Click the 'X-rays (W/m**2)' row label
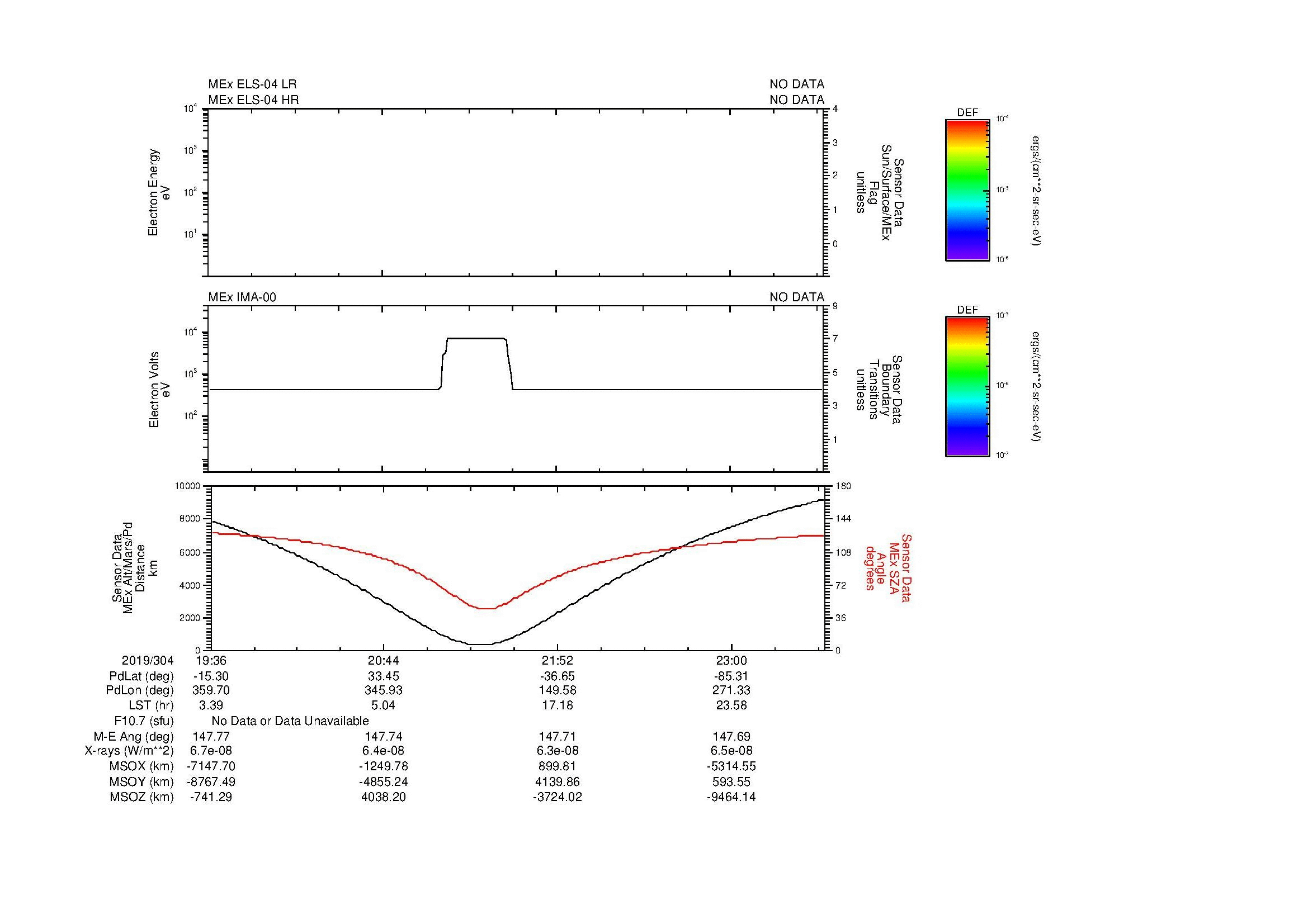 (129, 751)
